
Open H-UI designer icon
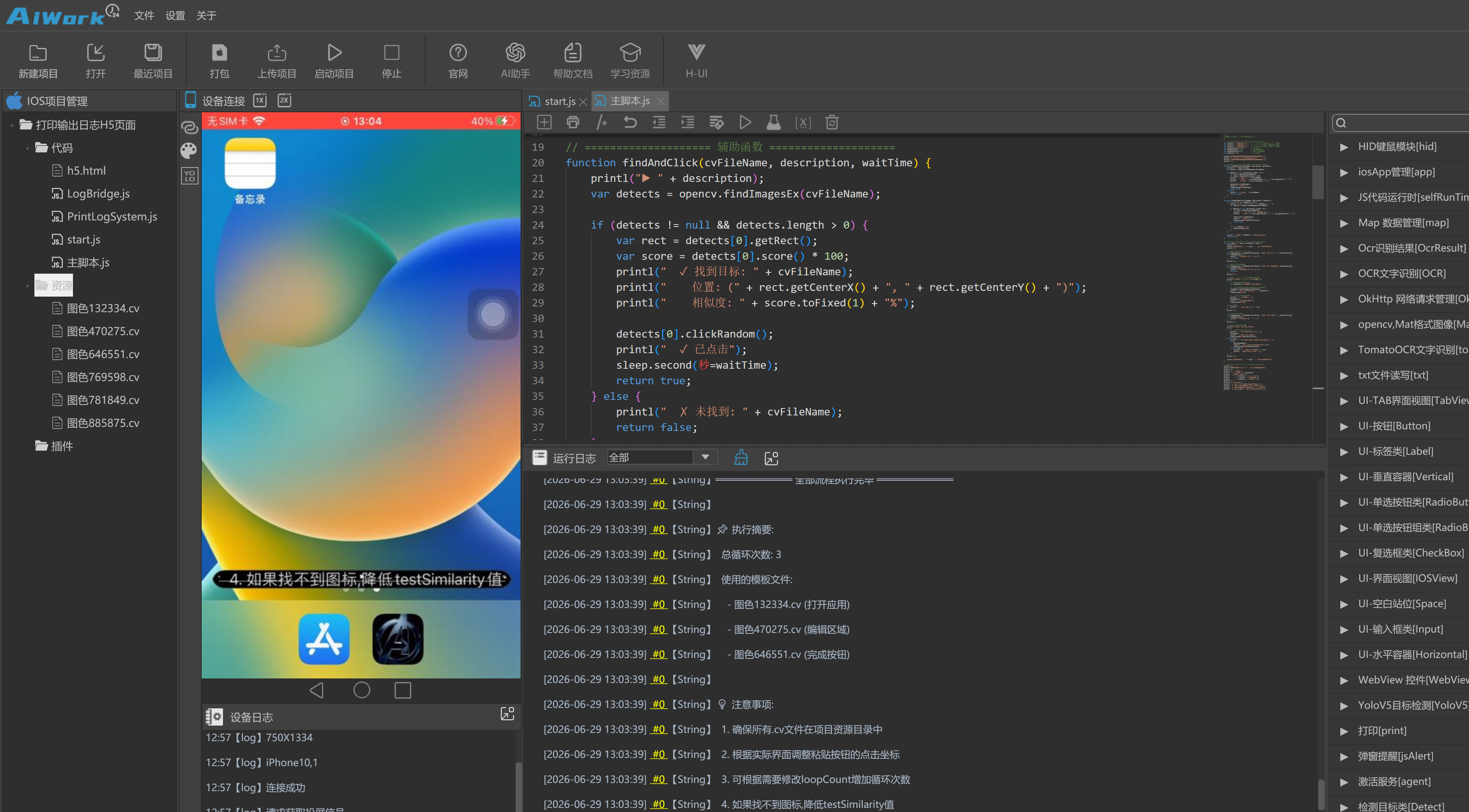point(696,60)
